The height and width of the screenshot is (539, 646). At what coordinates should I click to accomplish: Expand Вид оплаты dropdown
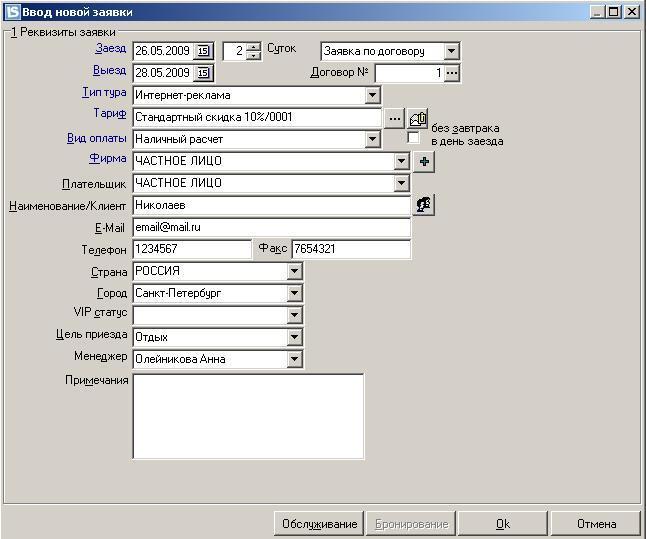372,139
